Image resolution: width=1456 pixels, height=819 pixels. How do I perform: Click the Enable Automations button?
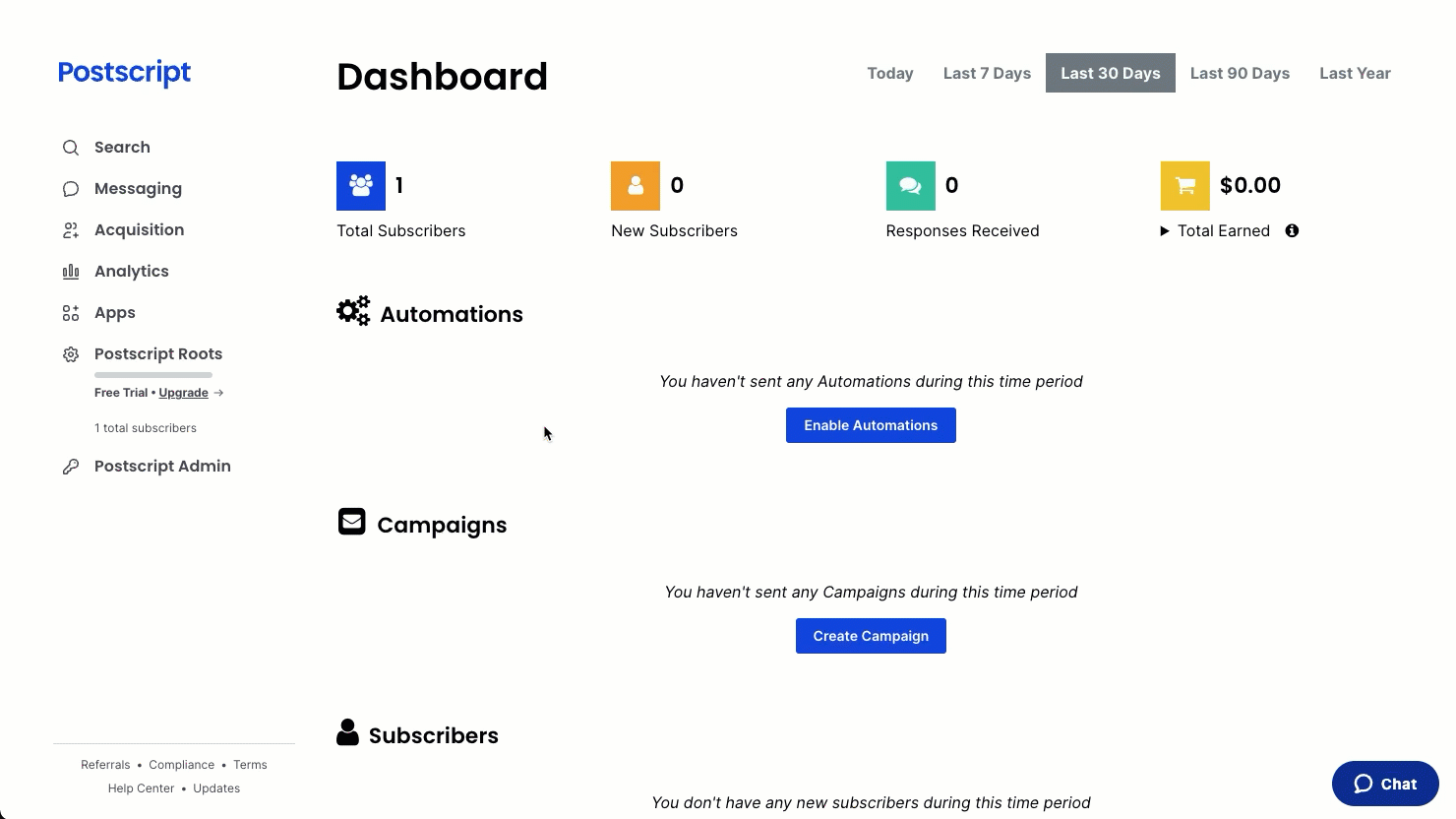tap(871, 425)
